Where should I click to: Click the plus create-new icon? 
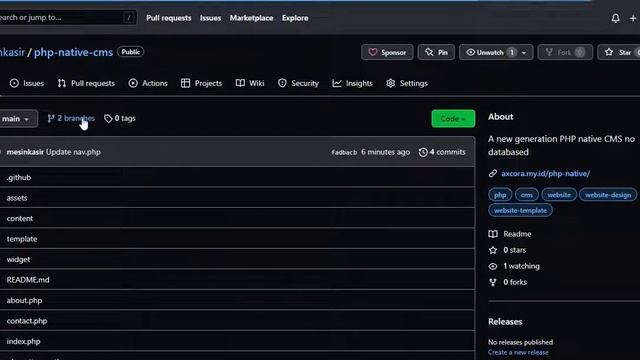click(x=633, y=18)
